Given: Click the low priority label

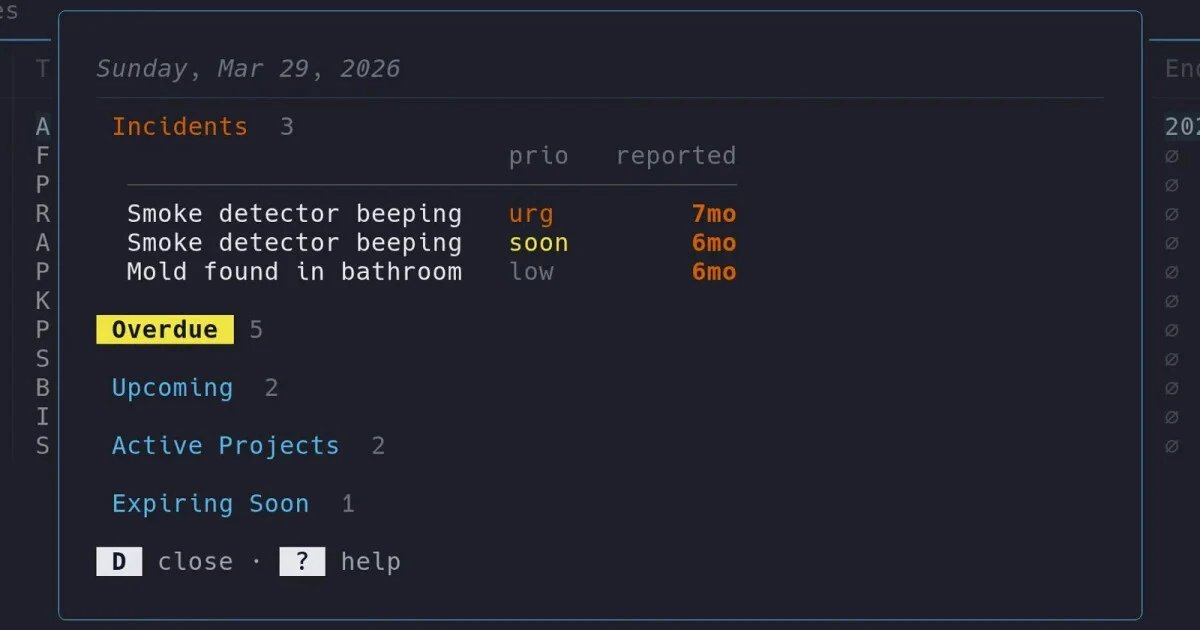Looking at the screenshot, I should coord(531,272).
